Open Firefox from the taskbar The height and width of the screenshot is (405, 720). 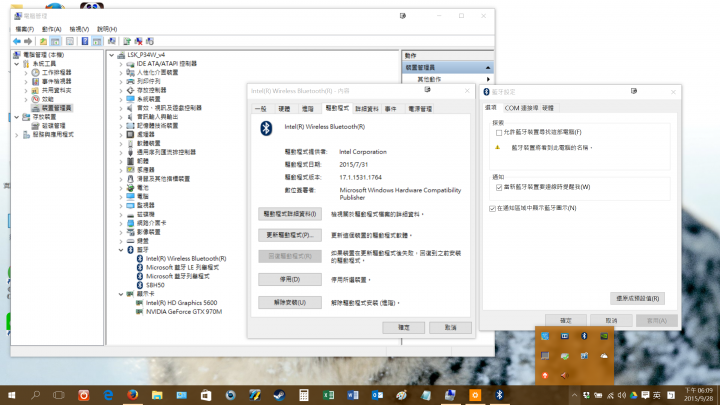(133, 395)
